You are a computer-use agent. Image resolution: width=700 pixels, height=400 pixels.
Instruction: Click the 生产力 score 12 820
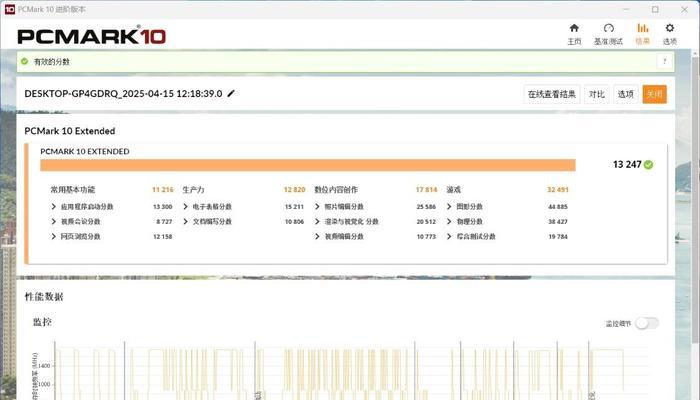click(294, 190)
